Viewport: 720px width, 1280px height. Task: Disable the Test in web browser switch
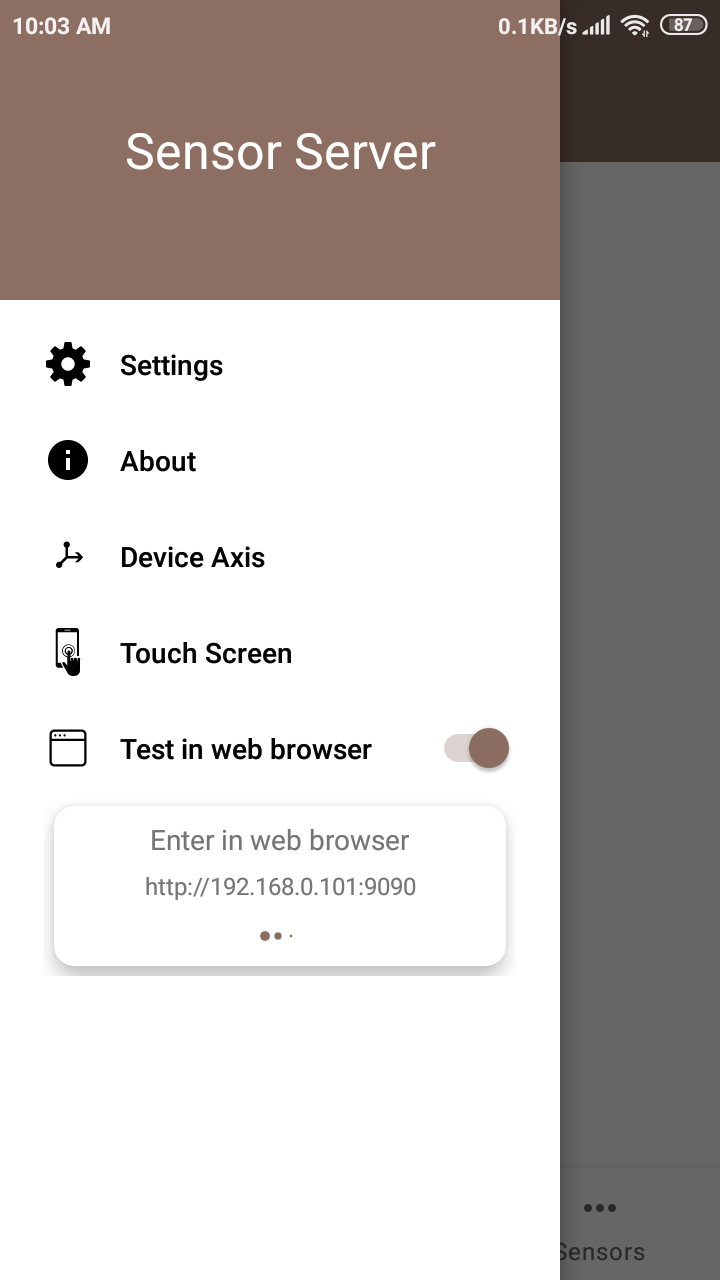click(x=477, y=748)
